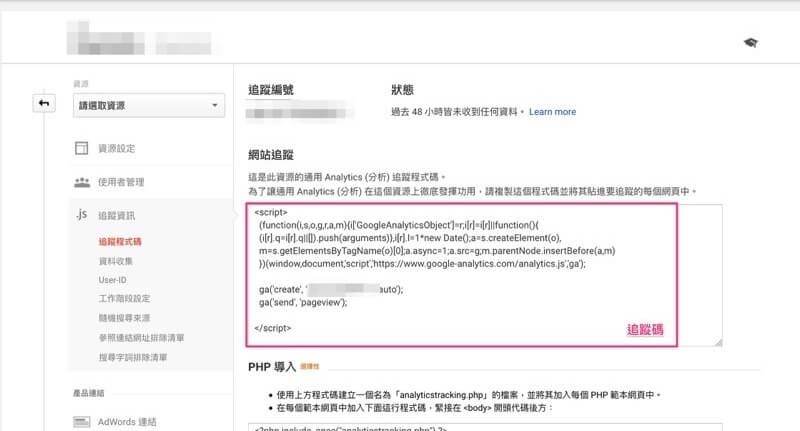Viewport: 800px width, 431px height.
Task: Click the .js 追蹤資訊 icon
Action: pyautogui.click(x=82, y=215)
